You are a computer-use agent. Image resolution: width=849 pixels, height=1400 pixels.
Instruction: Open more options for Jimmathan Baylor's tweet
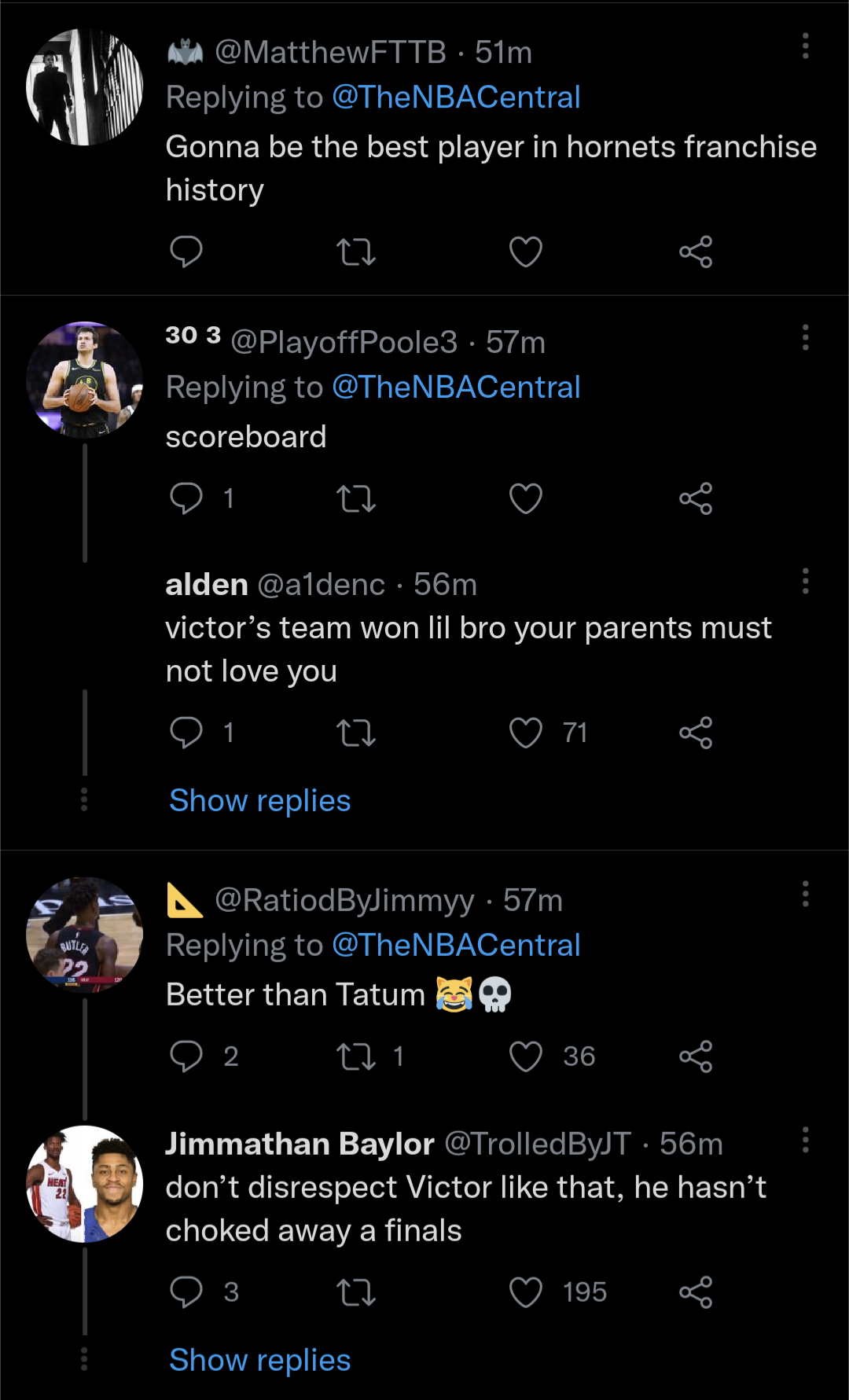point(805,1140)
